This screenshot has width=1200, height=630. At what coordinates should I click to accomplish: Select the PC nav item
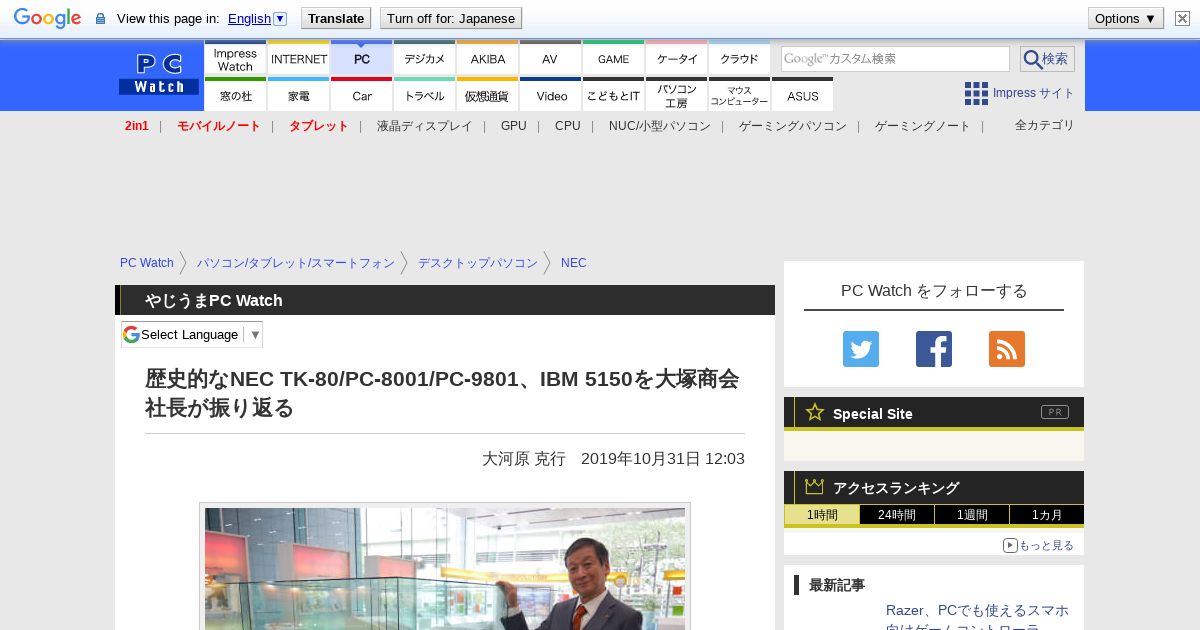click(362, 59)
